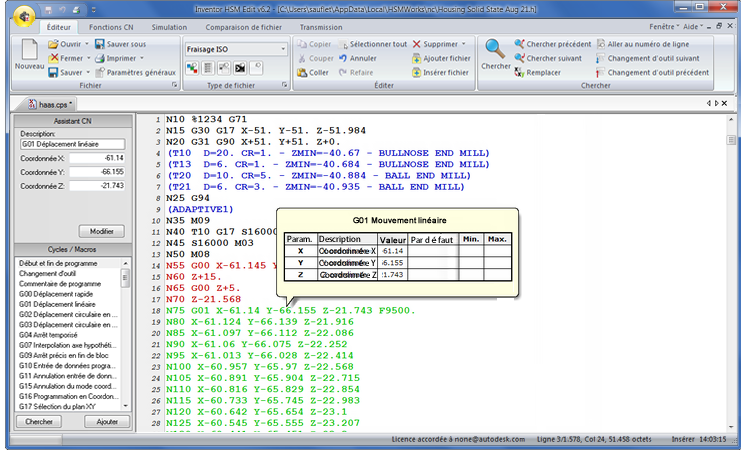Open the Fraisage ISO combo box
This screenshot has height=453, width=741.
pyautogui.click(x=236, y=49)
